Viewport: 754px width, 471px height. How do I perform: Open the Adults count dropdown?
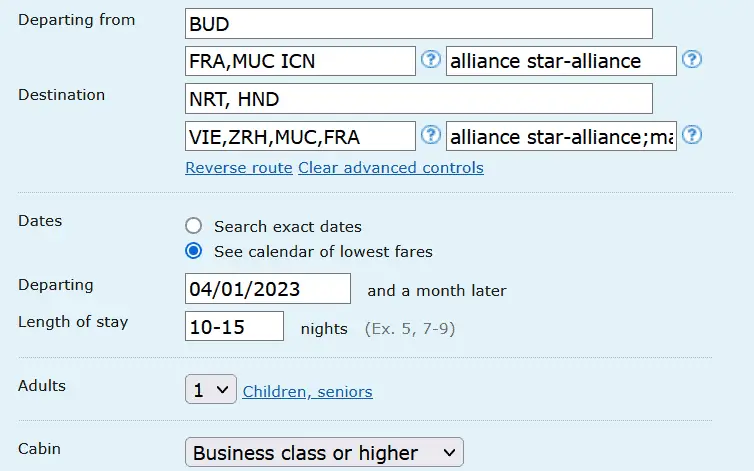[210, 390]
